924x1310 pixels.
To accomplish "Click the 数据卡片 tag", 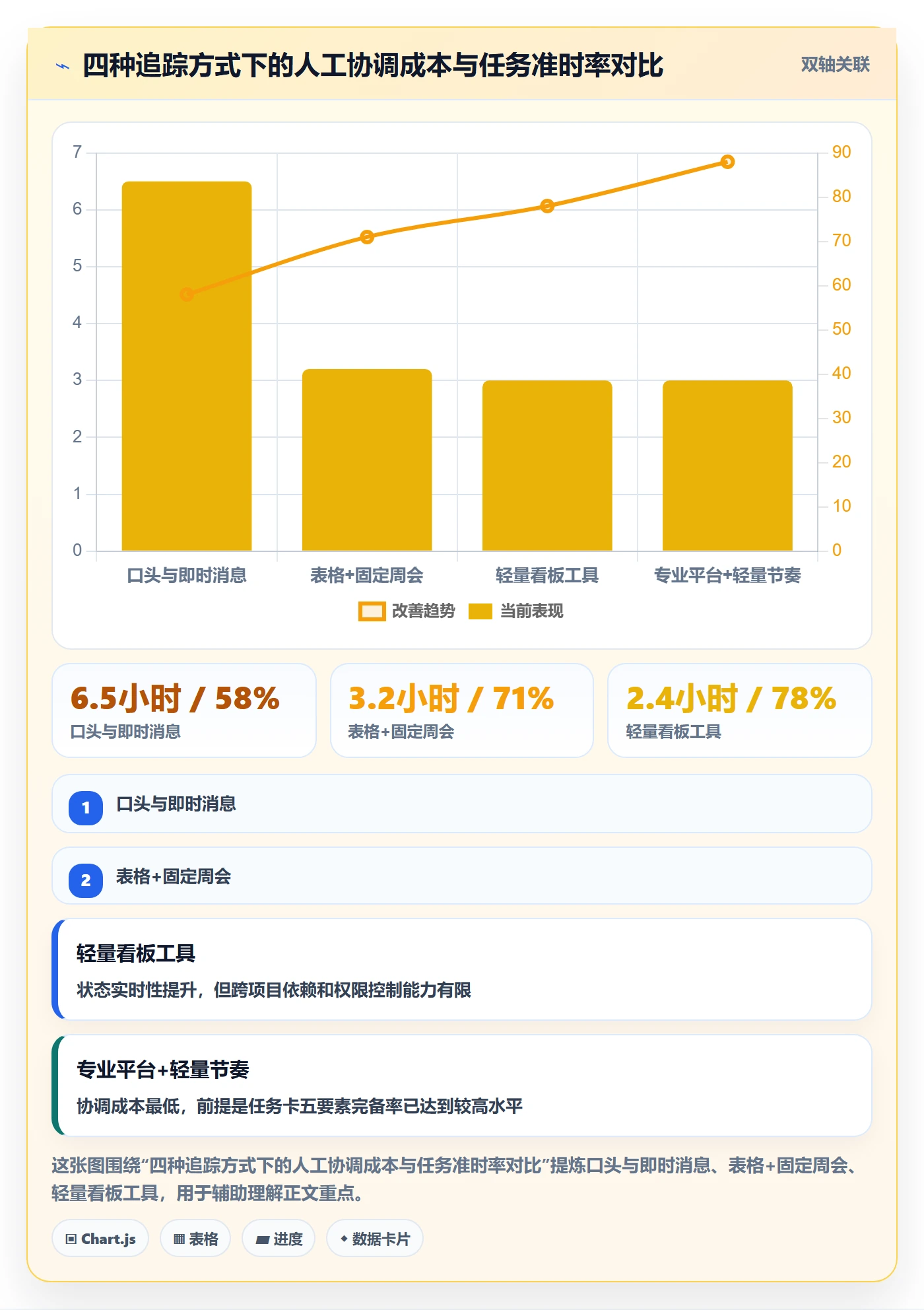I will click(375, 1239).
